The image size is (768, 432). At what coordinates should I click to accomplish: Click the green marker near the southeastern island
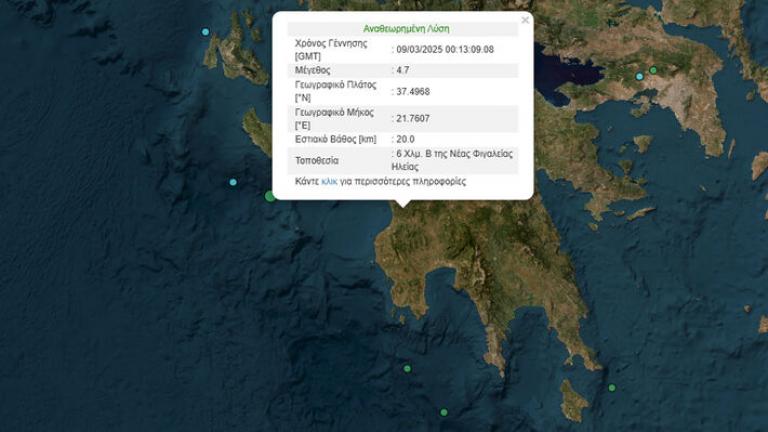(x=612, y=388)
